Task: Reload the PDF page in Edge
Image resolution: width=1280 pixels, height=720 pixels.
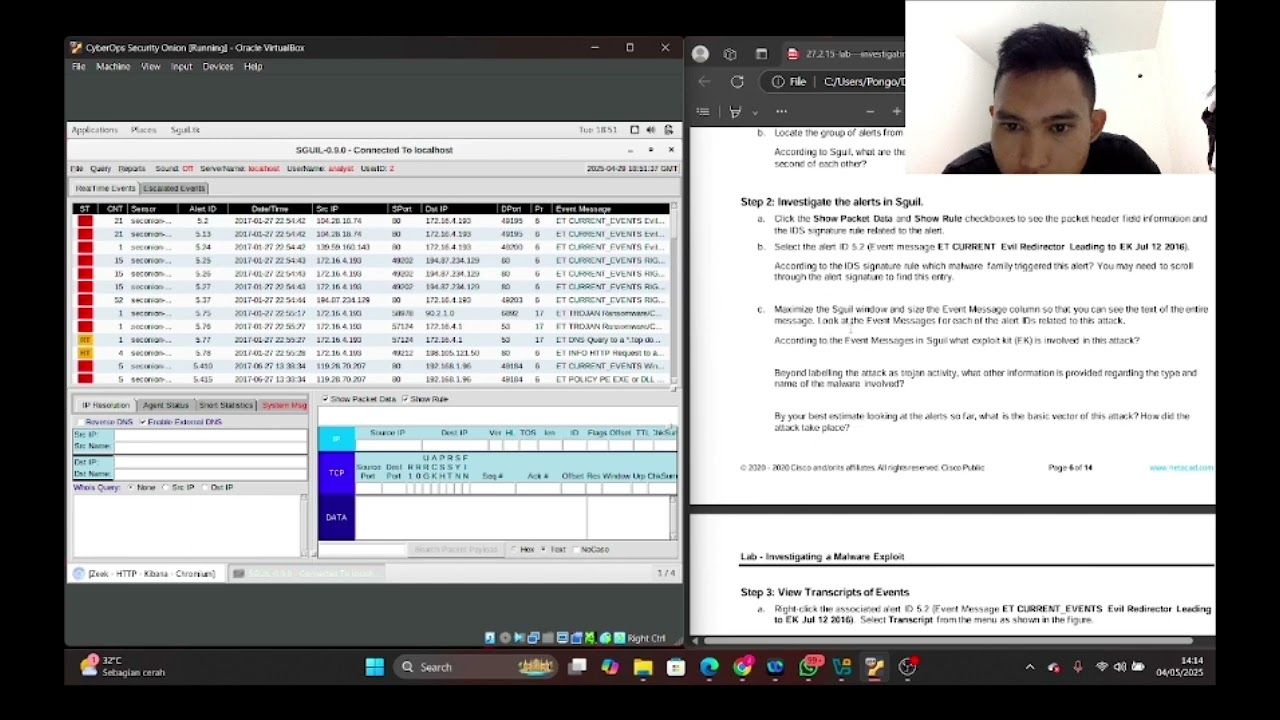Action: click(x=737, y=82)
